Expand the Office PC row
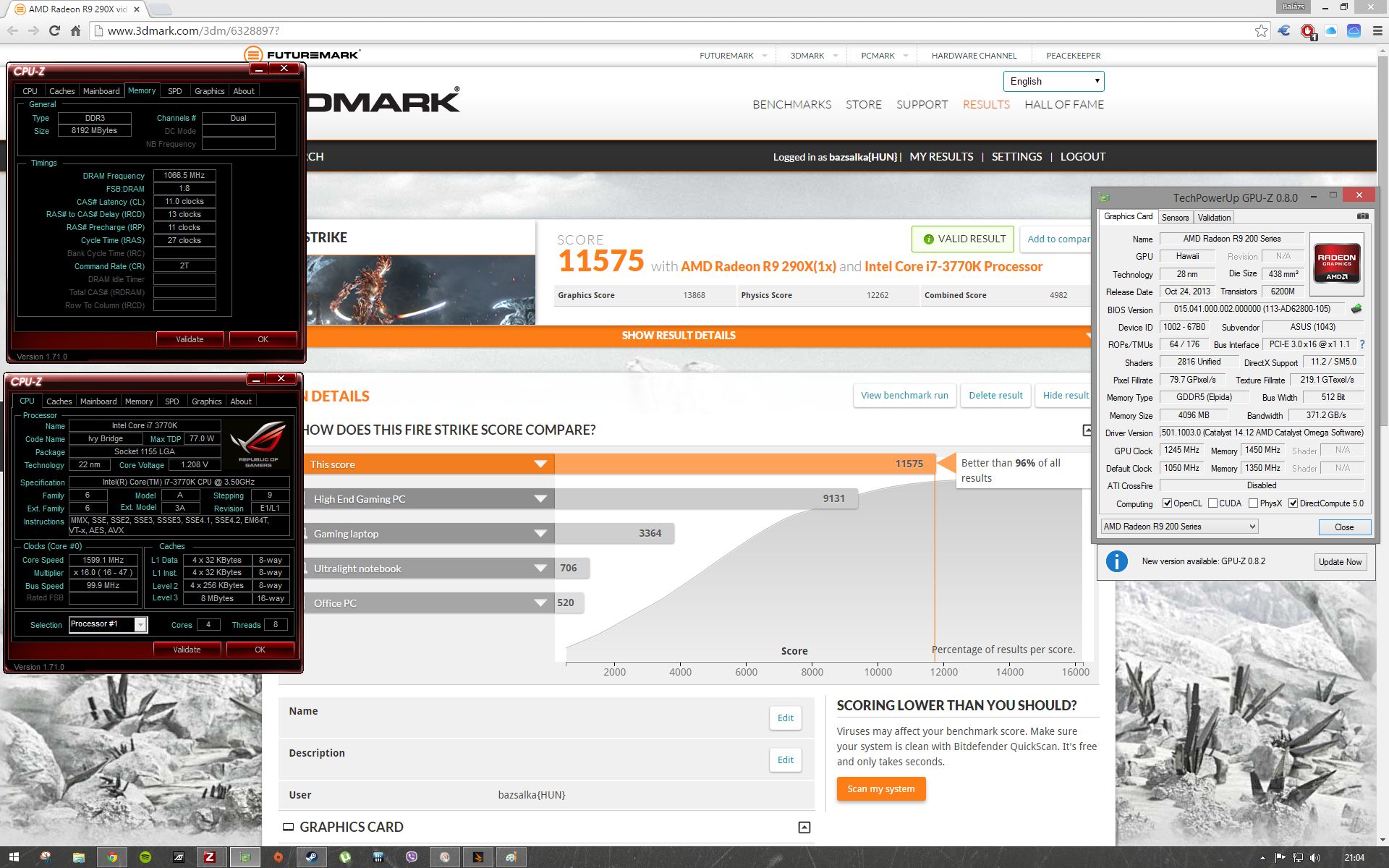The width and height of the screenshot is (1389, 868). 540,603
